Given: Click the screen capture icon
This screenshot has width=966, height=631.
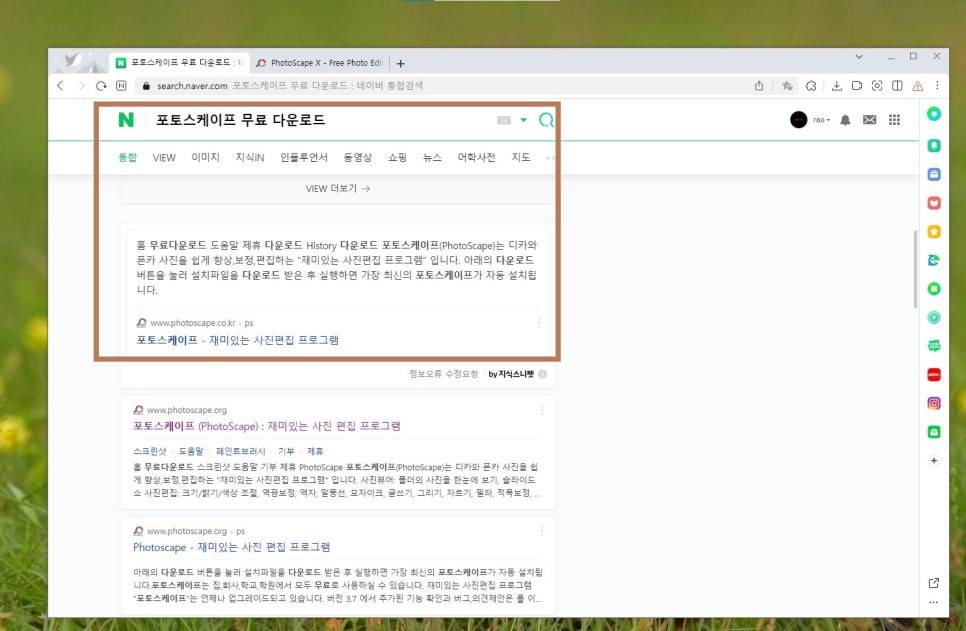Looking at the screenshot, I should tap(877, 86).
